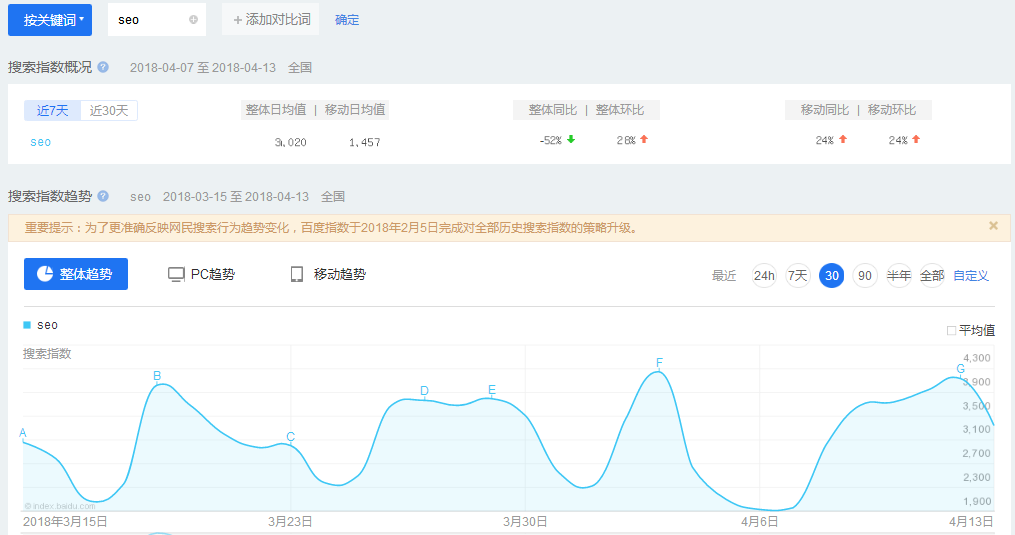The height and width of the screenshot is (535, 1015).
Task: Click the seo keyword link in the overview row
Action: 40,142
